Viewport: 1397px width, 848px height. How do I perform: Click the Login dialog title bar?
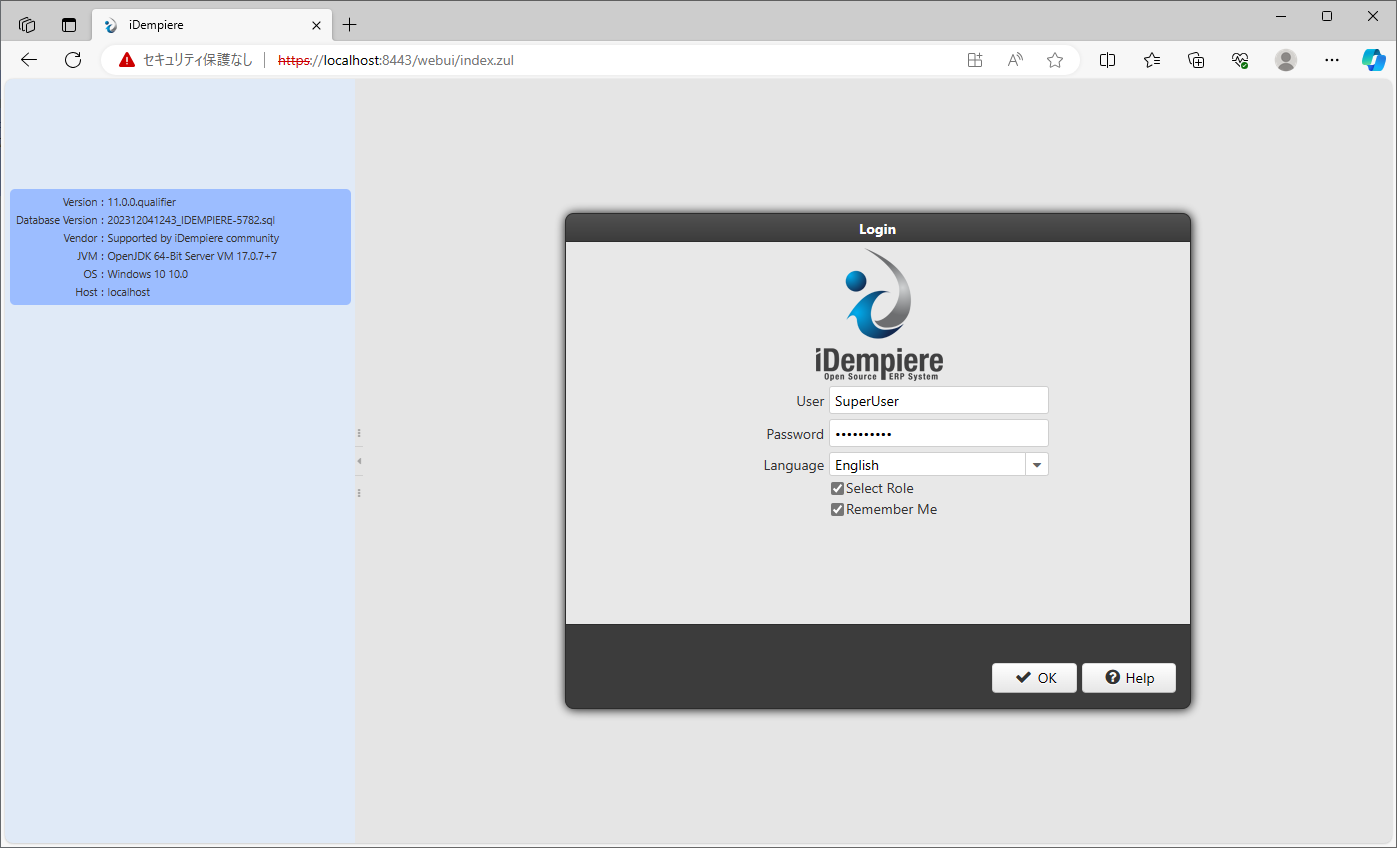coord(878,229)
